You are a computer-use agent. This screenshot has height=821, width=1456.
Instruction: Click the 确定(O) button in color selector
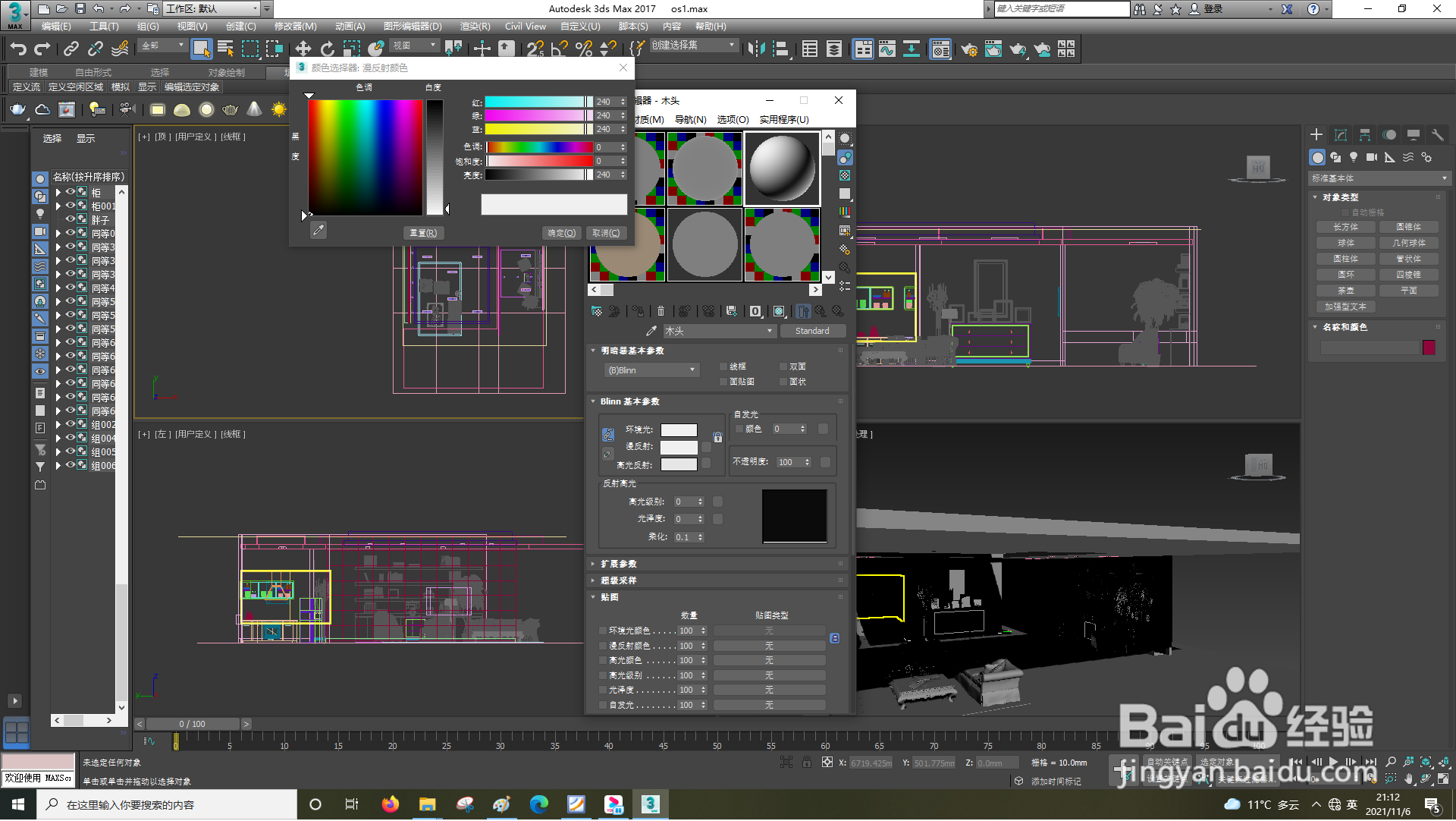point(562,233)
